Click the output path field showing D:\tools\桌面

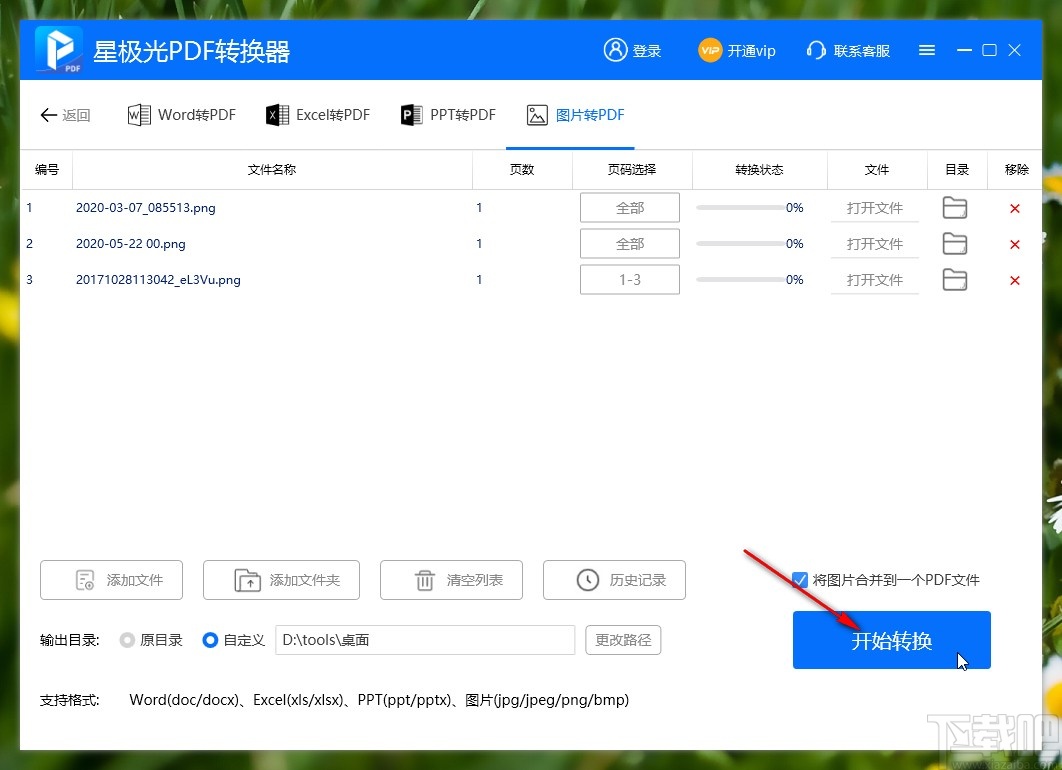tap(424, 640)
